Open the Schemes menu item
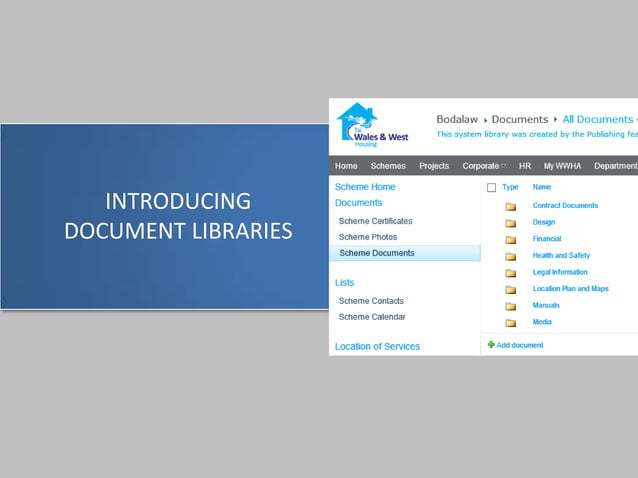 [388, 166]
